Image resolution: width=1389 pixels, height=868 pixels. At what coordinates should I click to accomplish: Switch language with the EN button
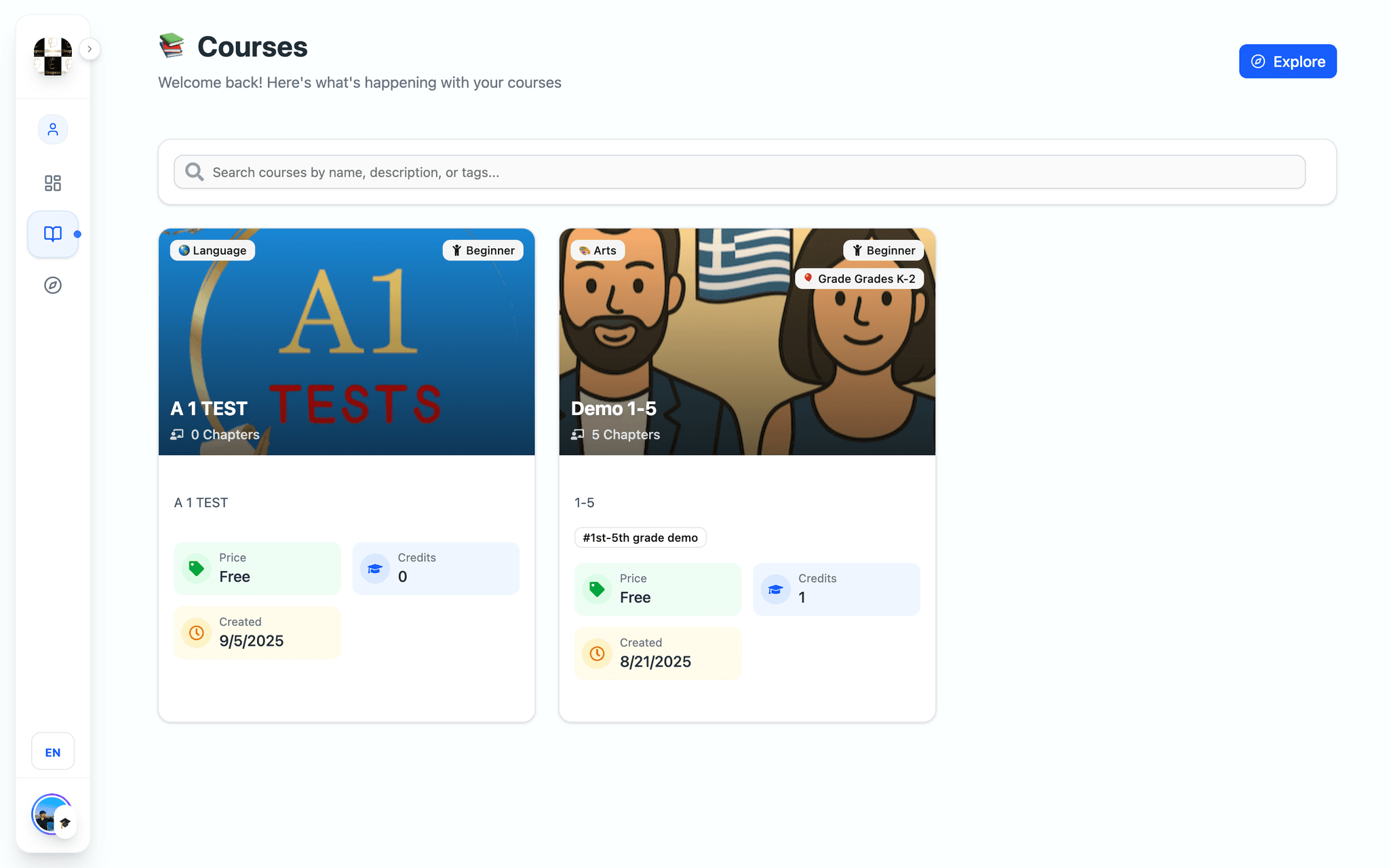pos(53,752)
